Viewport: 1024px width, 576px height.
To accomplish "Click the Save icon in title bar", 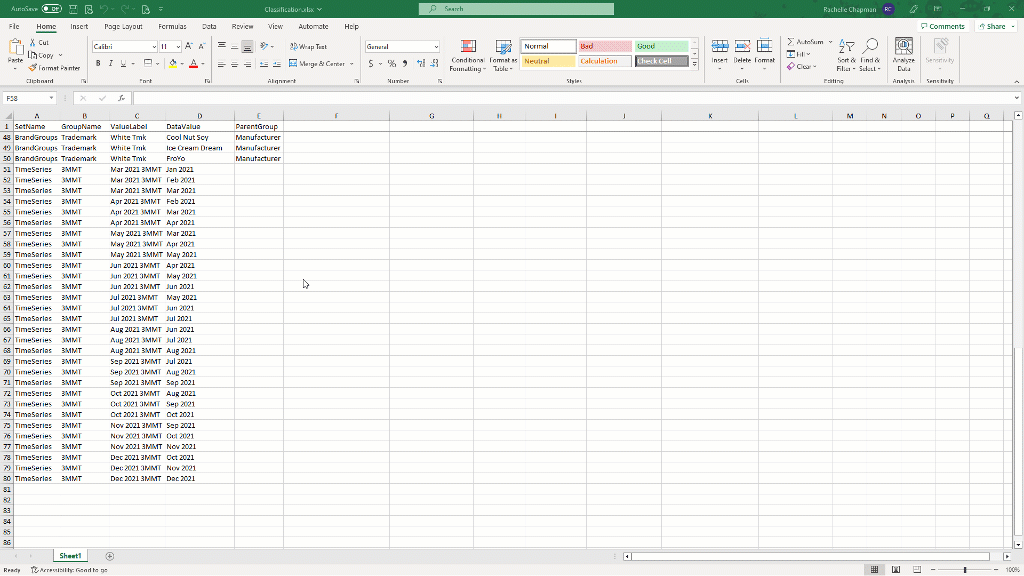I will [73, 9].
